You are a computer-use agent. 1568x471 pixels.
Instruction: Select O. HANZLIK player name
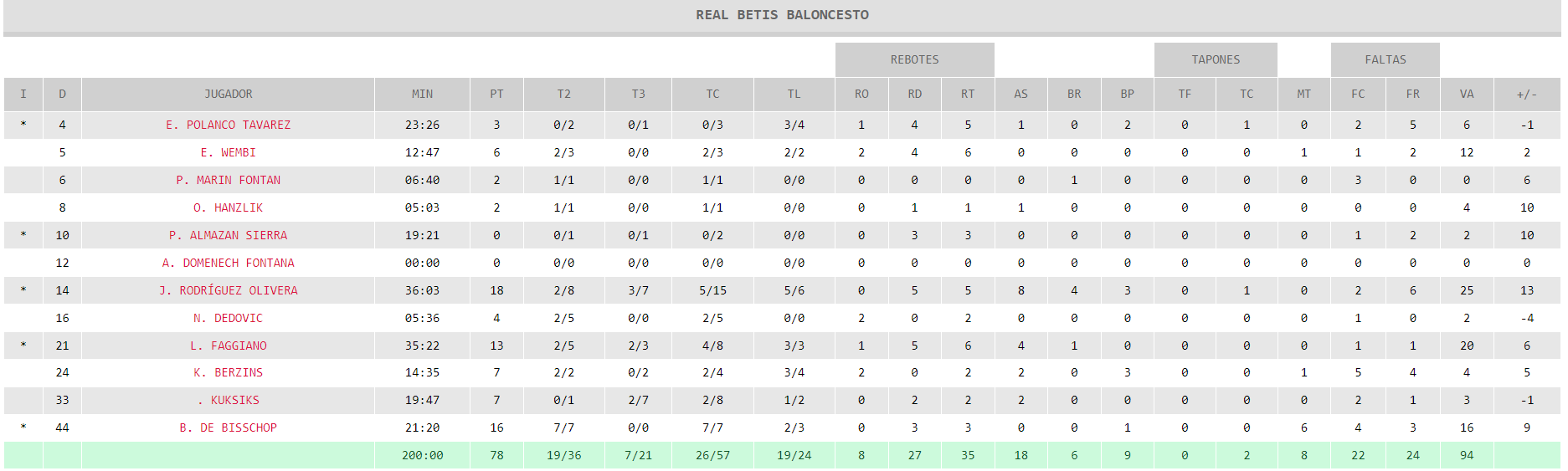click(x=228, y=207)
